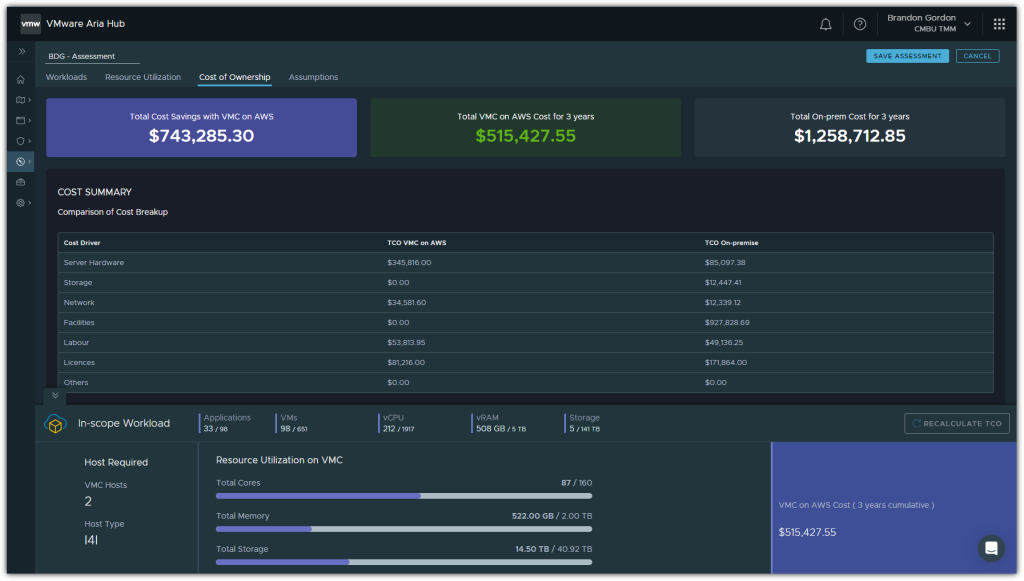Open the map icon in the sidebar

(21, 100)
